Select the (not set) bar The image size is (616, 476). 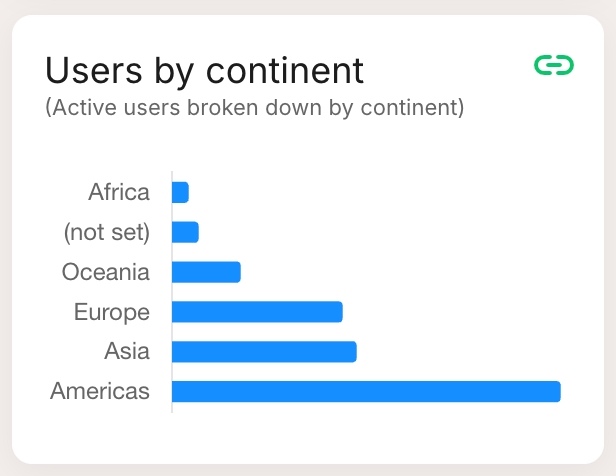point(185,232)
